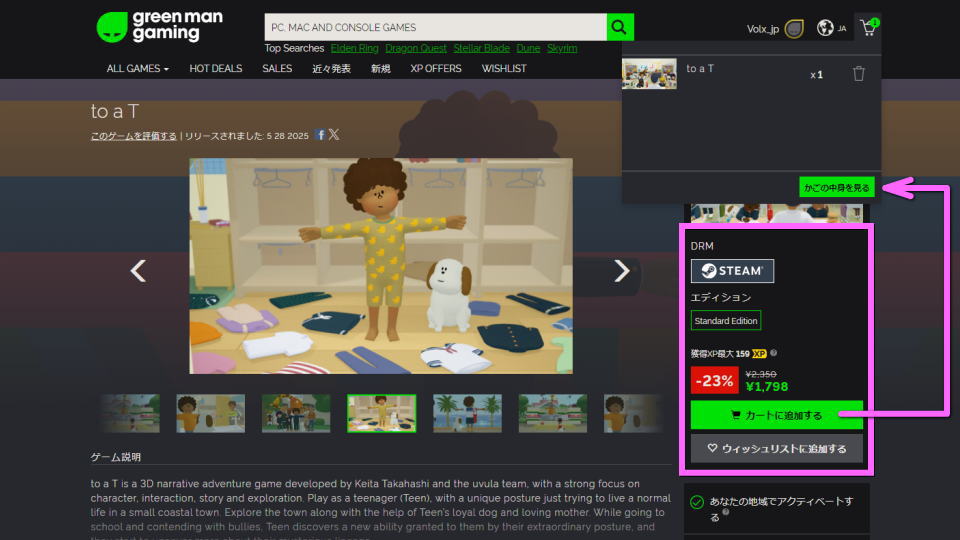Screen dimensions: 960x540
Task: Select the palm tree beach thumbnail
Action: (x=467, y=413)
